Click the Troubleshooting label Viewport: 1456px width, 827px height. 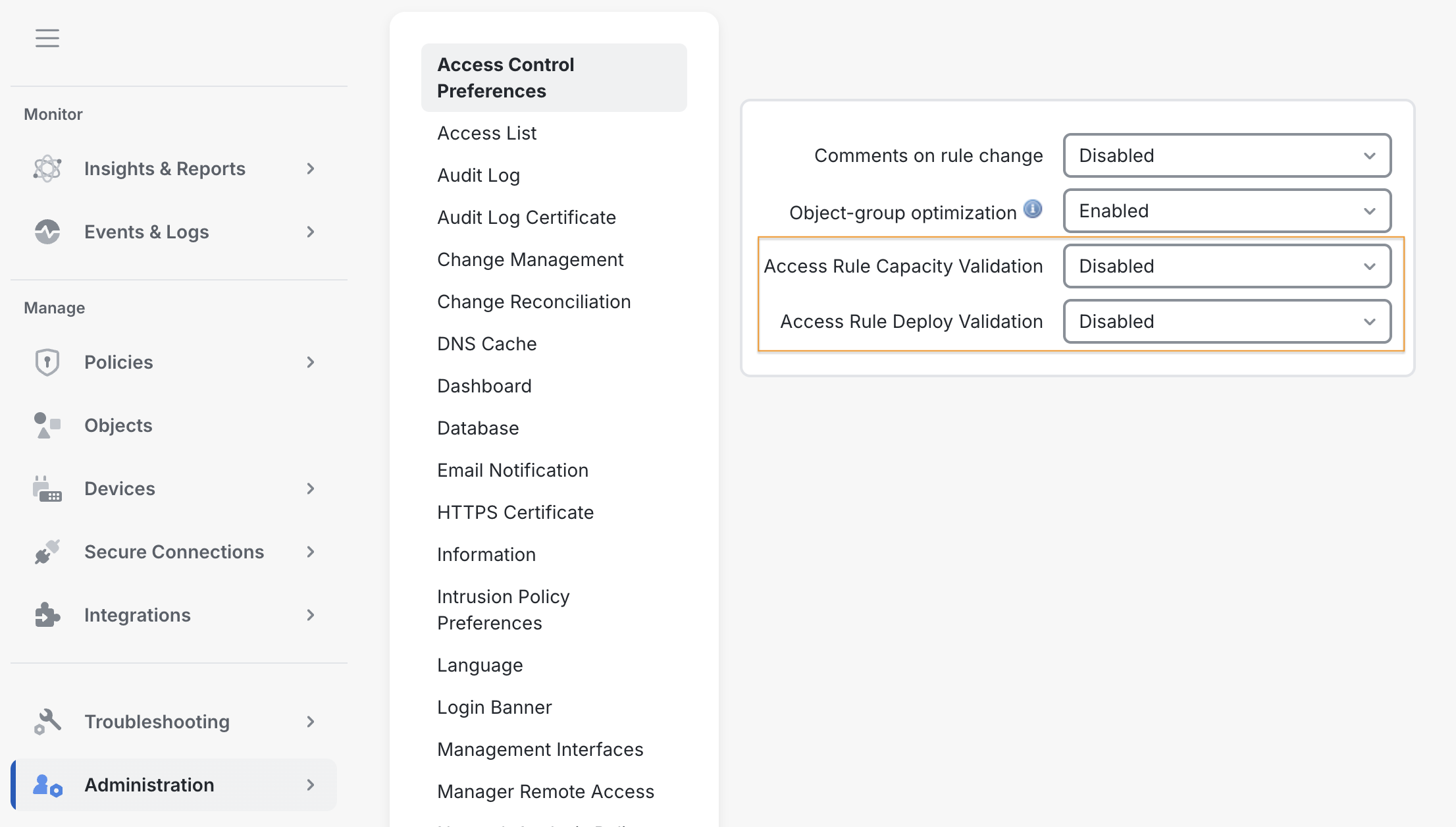click(x=157, y=722)
